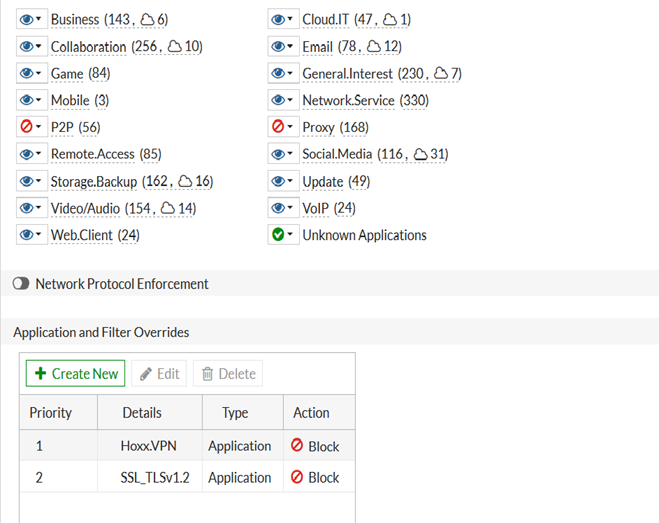The height and width of the screenshot is (523, 659).
Task: Expand action dropdown arrow for Remote.Access
Action: pyautogui.click(x=39, y=155)
